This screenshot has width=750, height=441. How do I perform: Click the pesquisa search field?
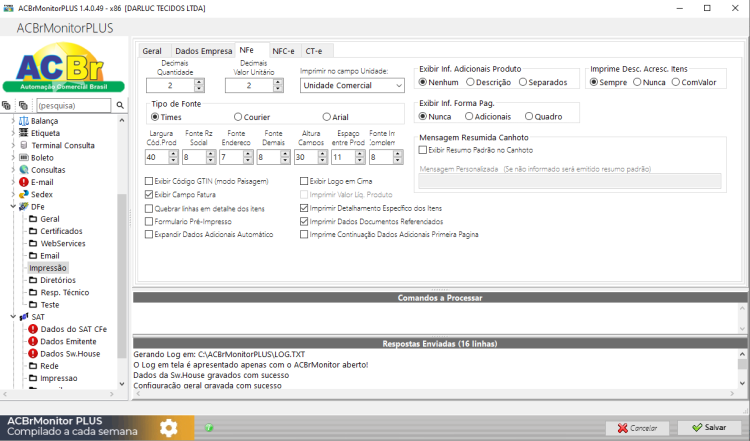point(74,105)
